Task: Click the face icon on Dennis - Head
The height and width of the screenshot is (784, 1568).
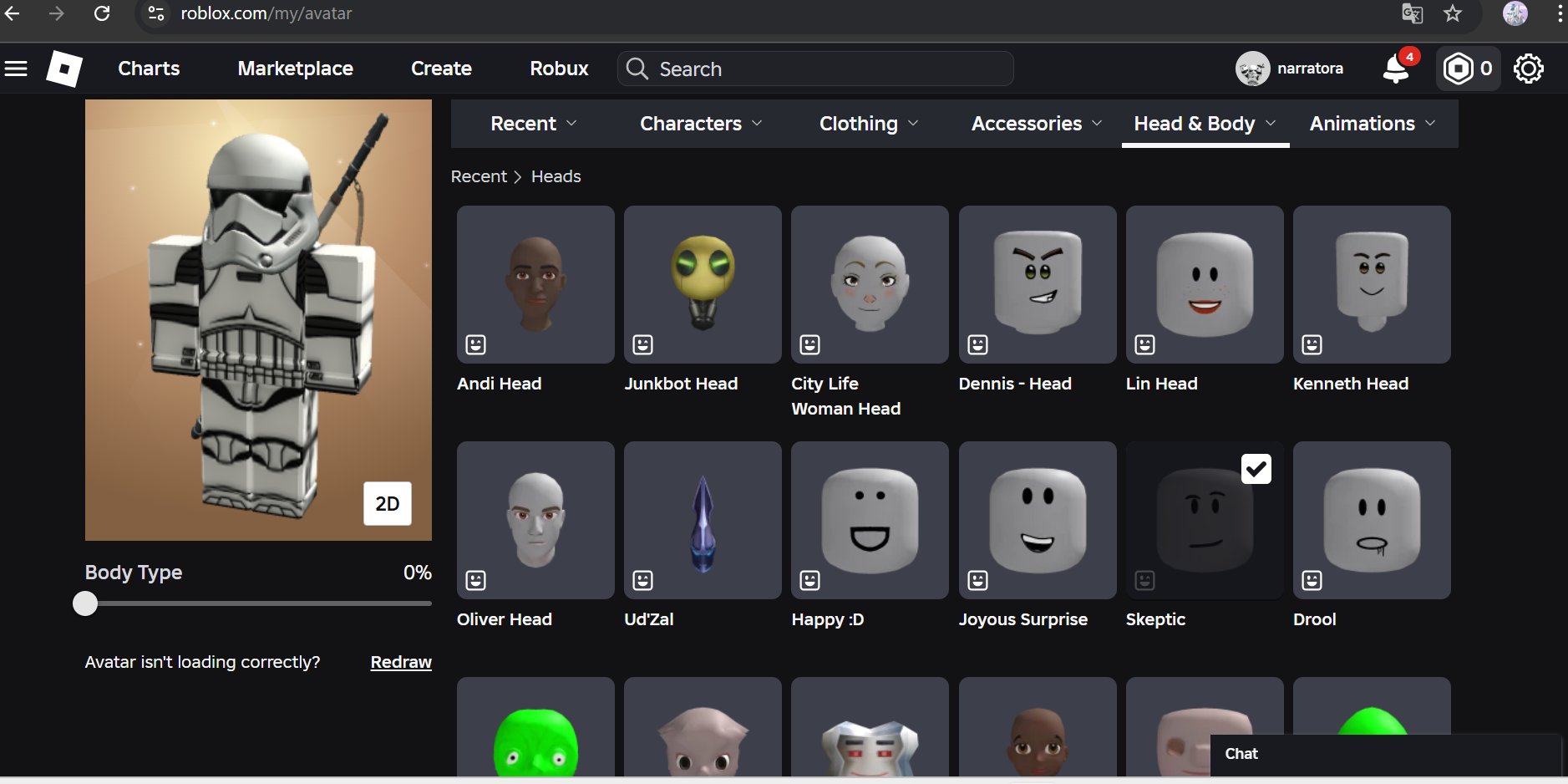Action: click(978, 344)
